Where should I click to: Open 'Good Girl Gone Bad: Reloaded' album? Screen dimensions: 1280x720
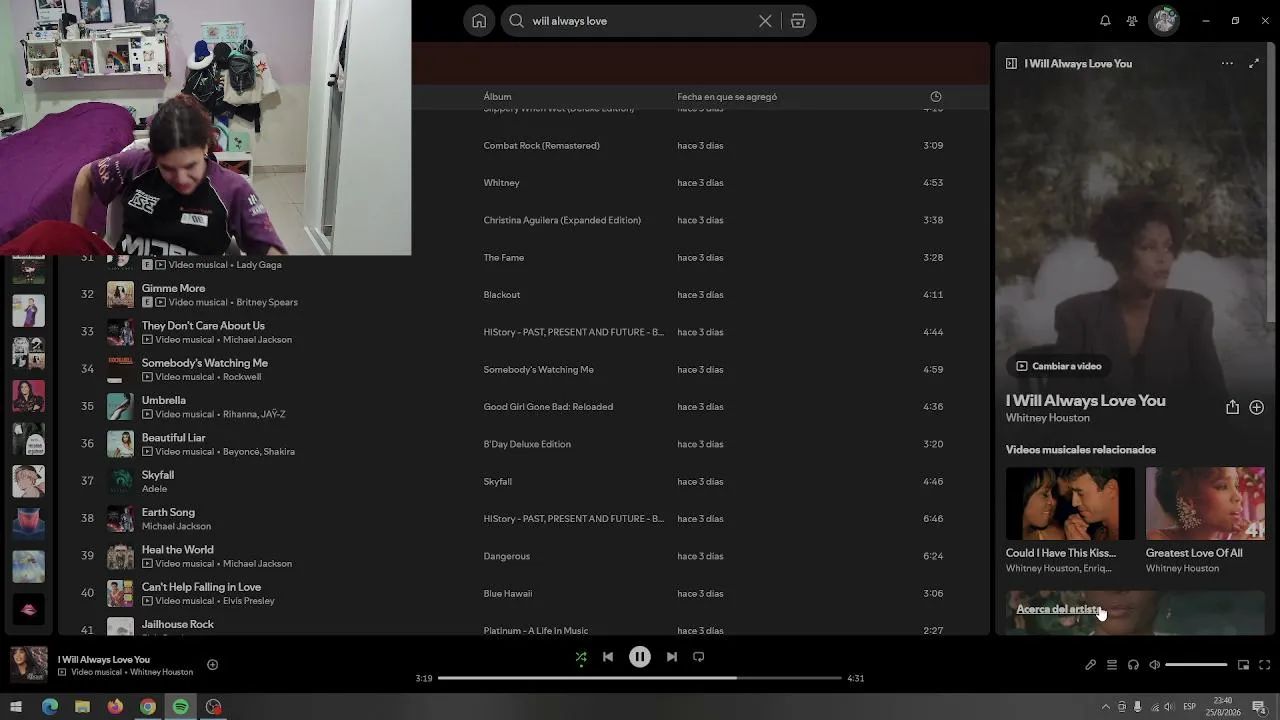pos(548,407)
